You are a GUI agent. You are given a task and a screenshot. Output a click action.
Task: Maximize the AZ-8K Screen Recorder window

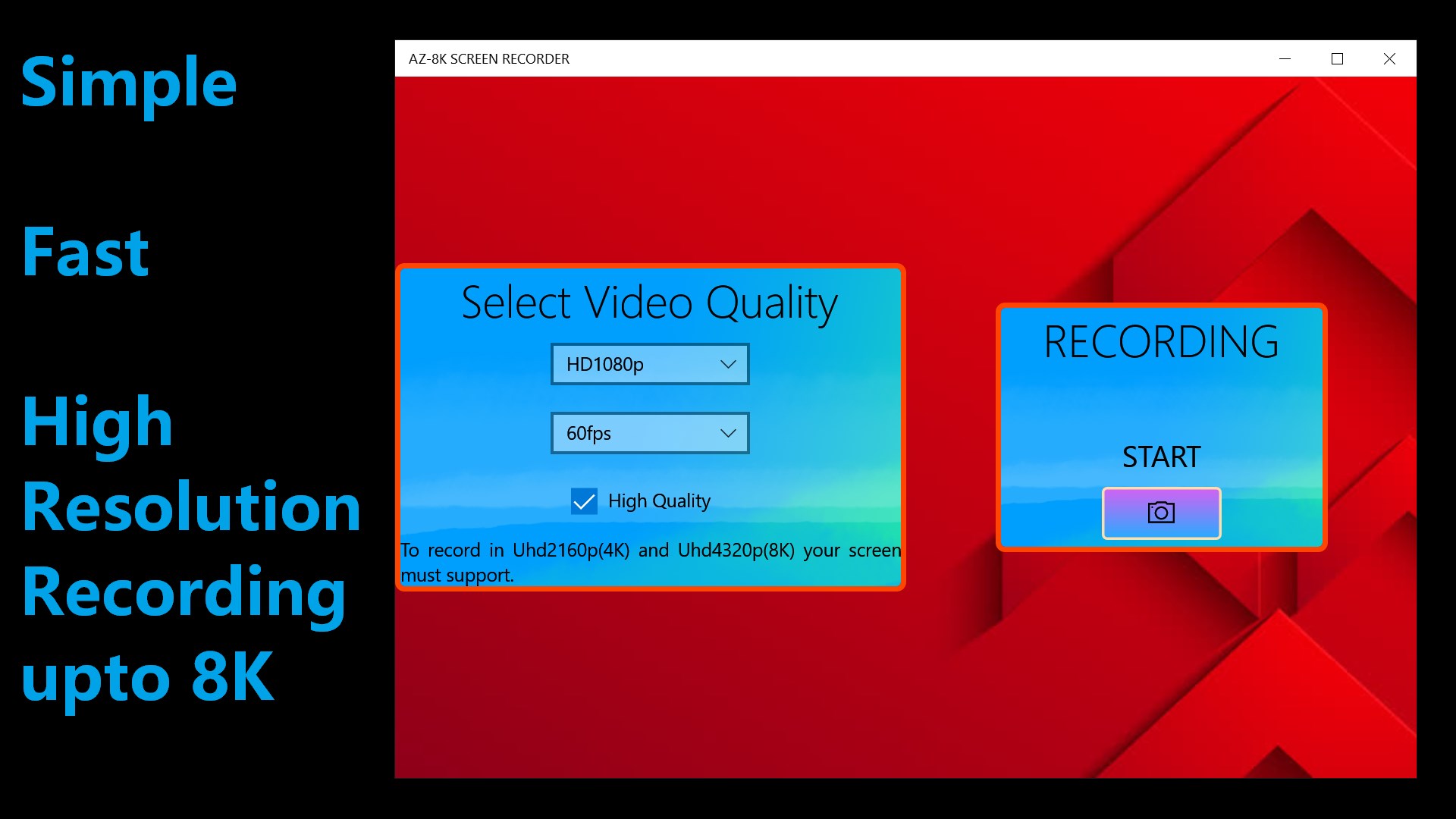click(1337, 59)
